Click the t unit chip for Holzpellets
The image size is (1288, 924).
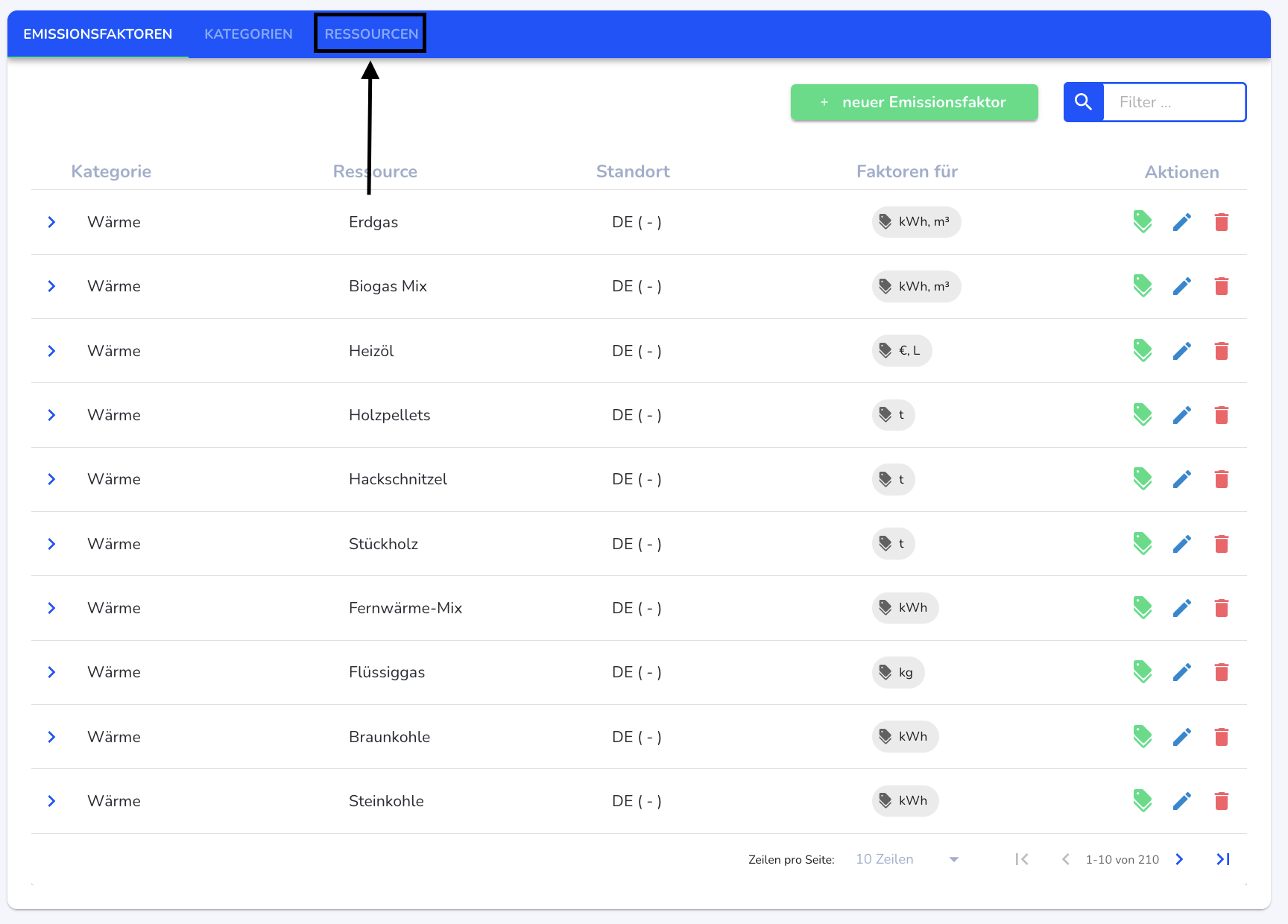[893, 415]
